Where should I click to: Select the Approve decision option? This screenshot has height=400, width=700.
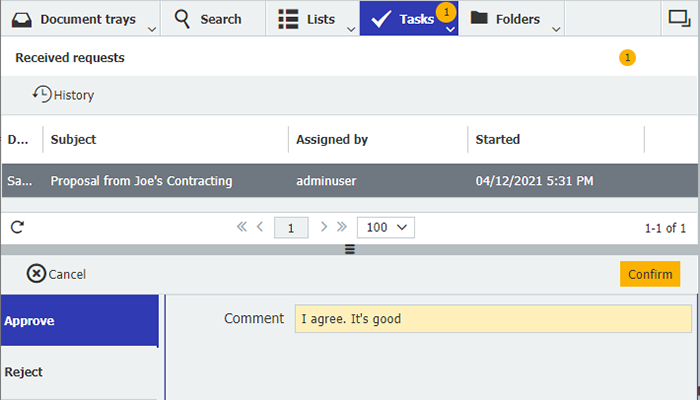pos(79,321)
